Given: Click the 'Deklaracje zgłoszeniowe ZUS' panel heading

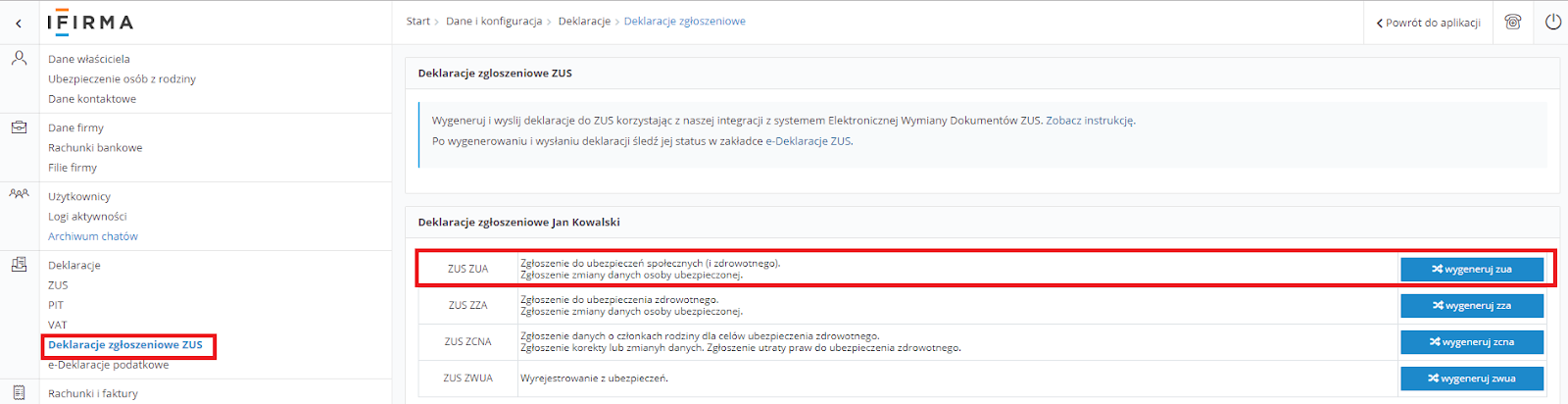Looking at the screenshot, I should pos(495,73).
